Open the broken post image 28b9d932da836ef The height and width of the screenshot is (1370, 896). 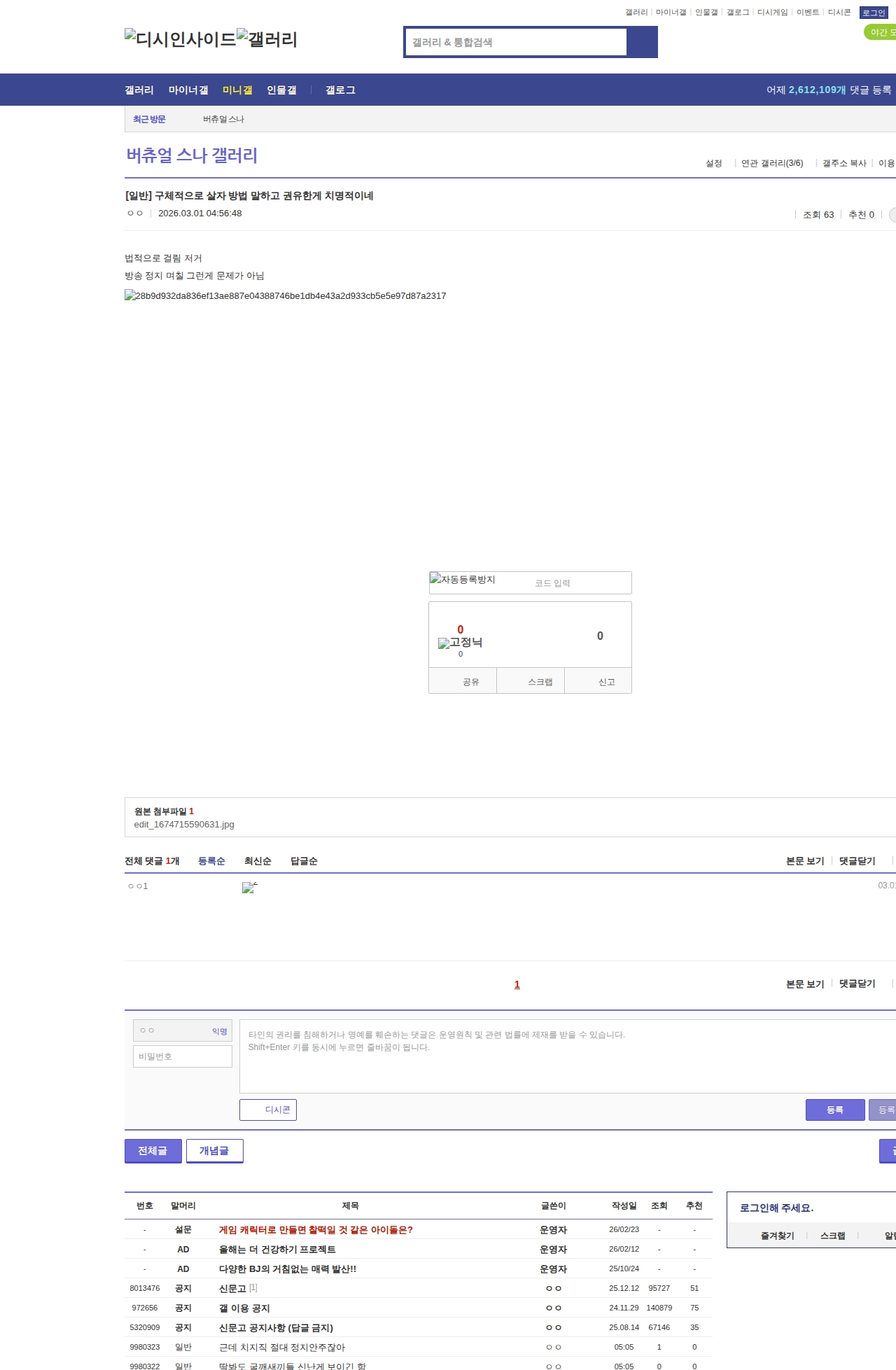[286, 296]
